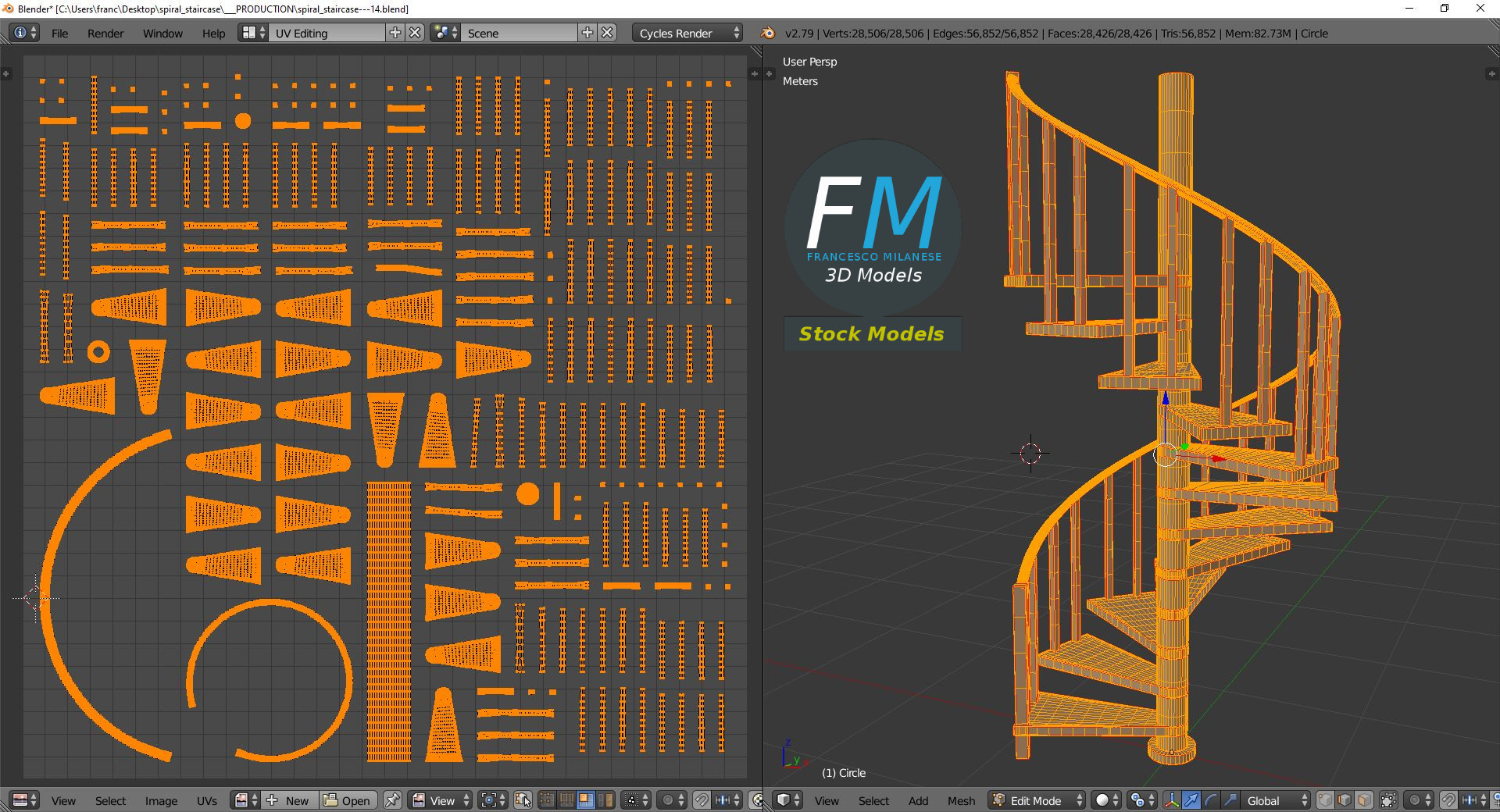Screen dimensions: 1500x812
Task: Click the Open image button
Action: pyautogui.click(x=348, y=800)
